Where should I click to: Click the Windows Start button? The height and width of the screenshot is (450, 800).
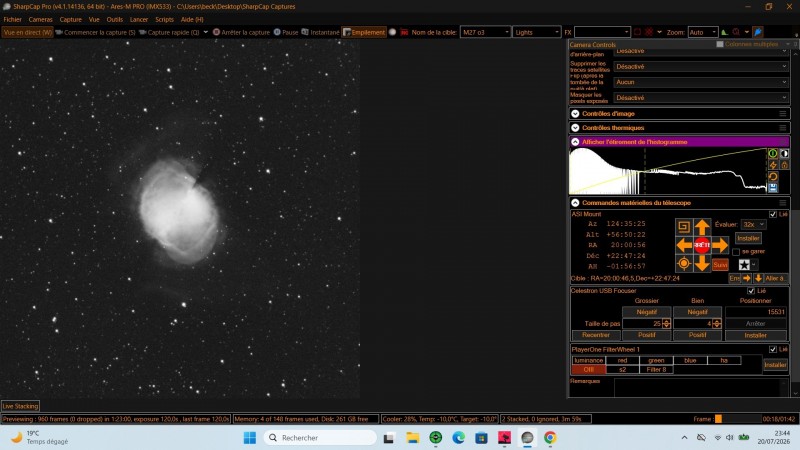(x=249, y=438)
